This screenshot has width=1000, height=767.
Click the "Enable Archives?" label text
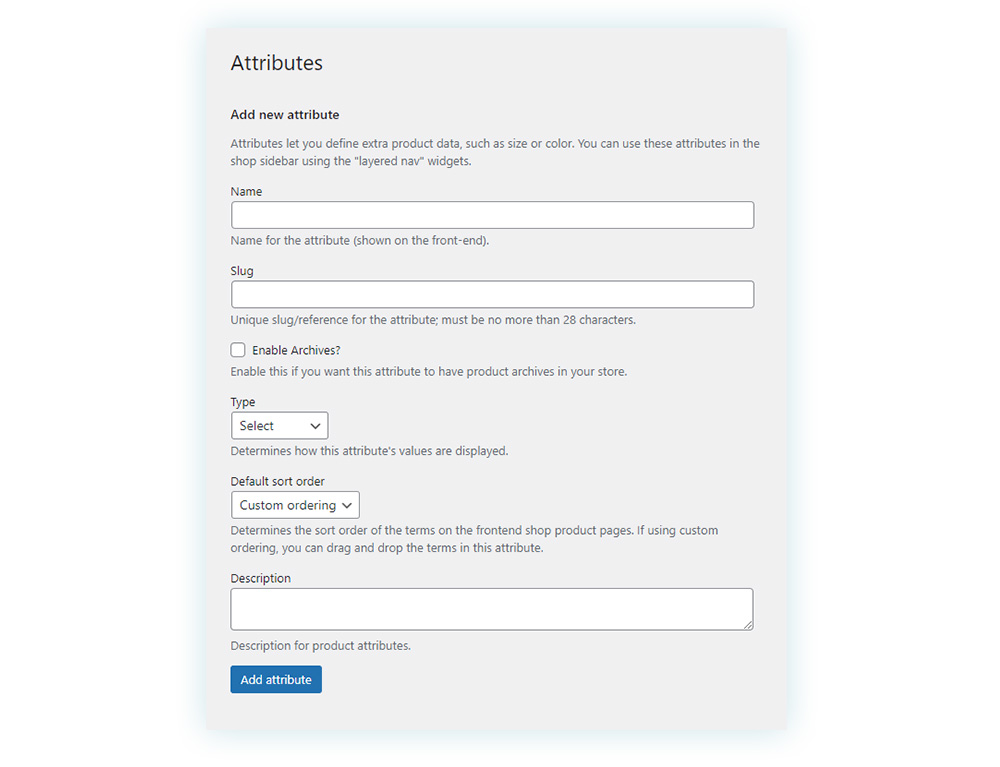point(296,350)
